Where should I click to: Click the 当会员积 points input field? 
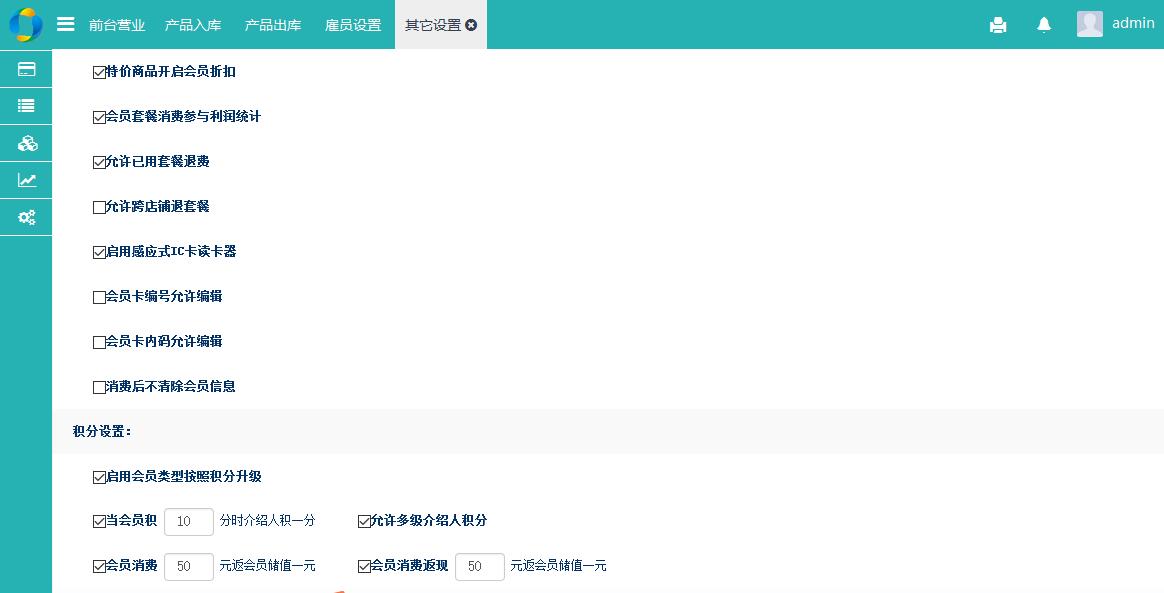(x=188, y=521)
